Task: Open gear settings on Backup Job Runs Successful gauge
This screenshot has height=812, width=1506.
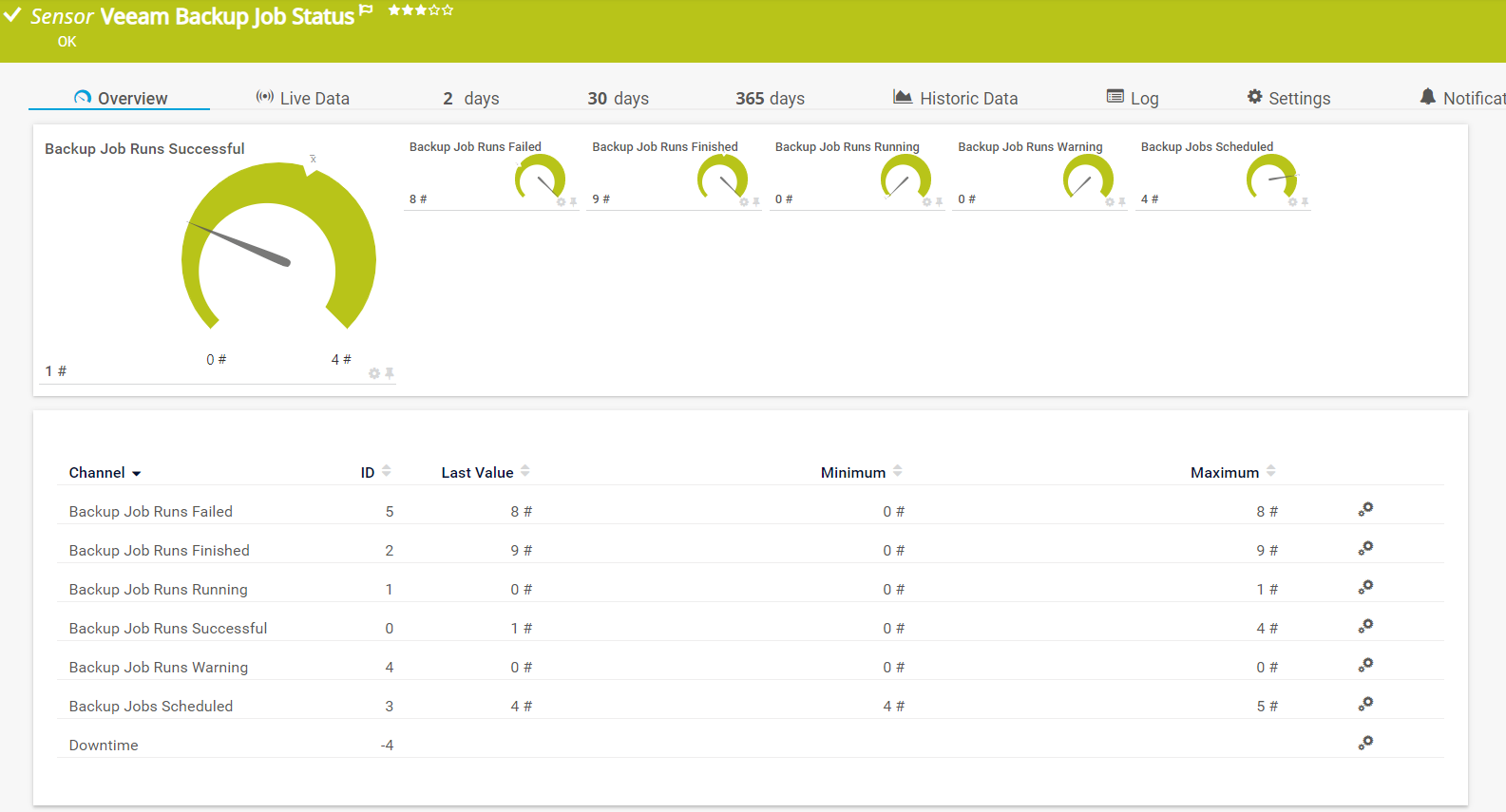Action: 374,373
